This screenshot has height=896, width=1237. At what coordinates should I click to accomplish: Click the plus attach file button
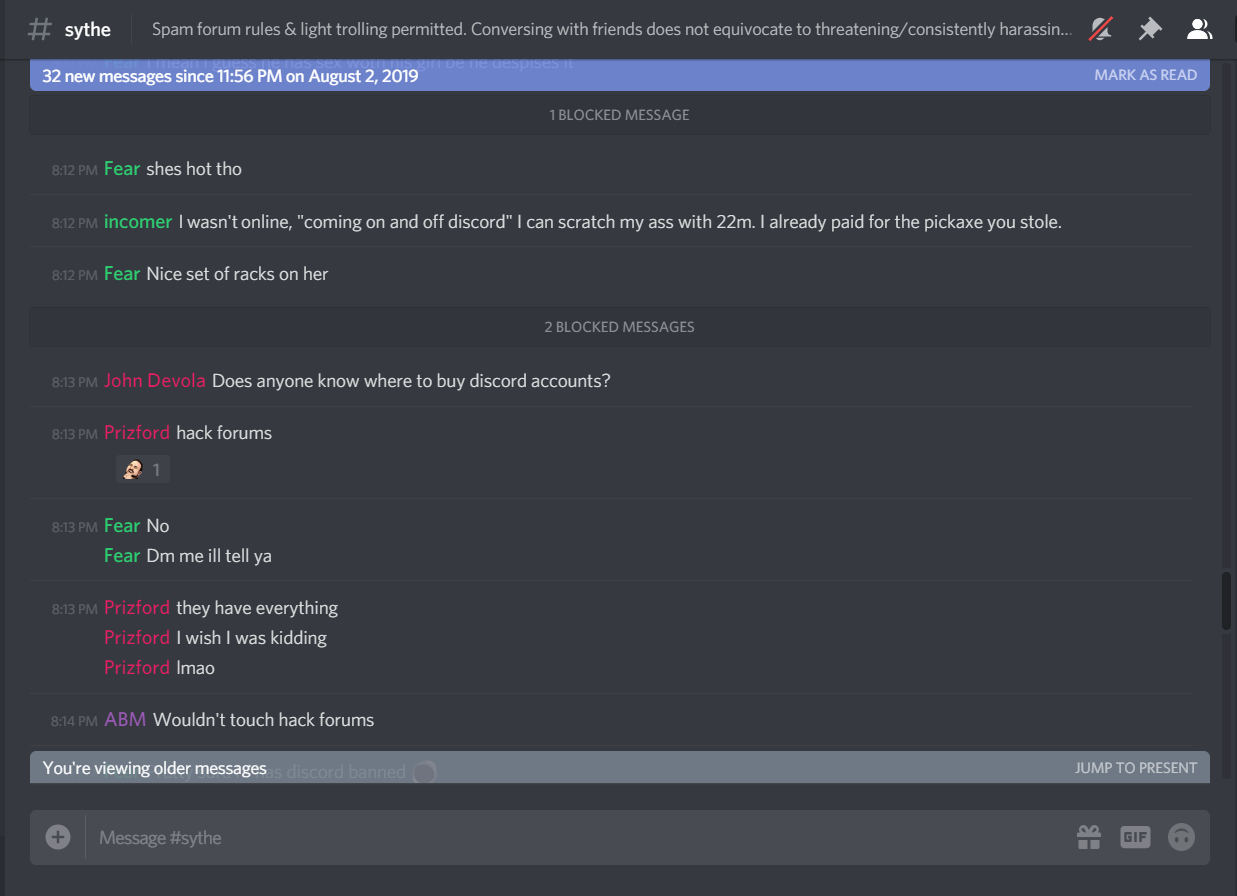pos(58,837)
